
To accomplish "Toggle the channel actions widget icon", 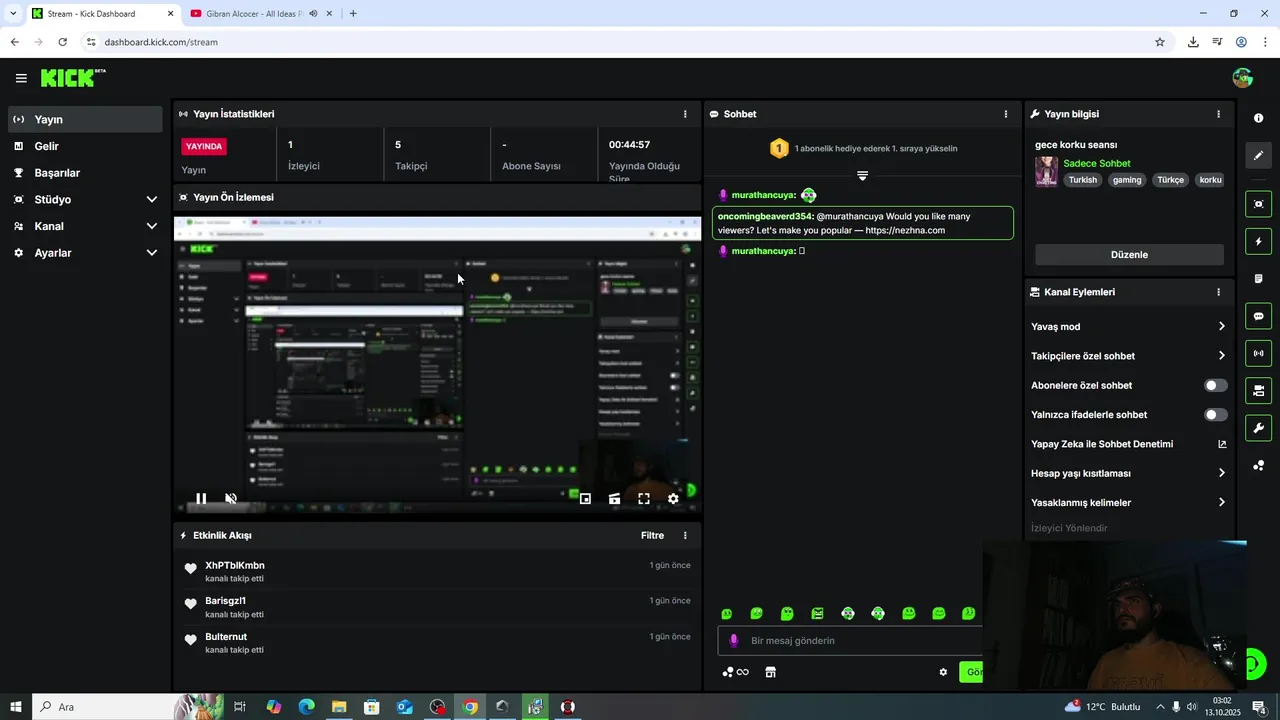I will (x=1258, y=390).
